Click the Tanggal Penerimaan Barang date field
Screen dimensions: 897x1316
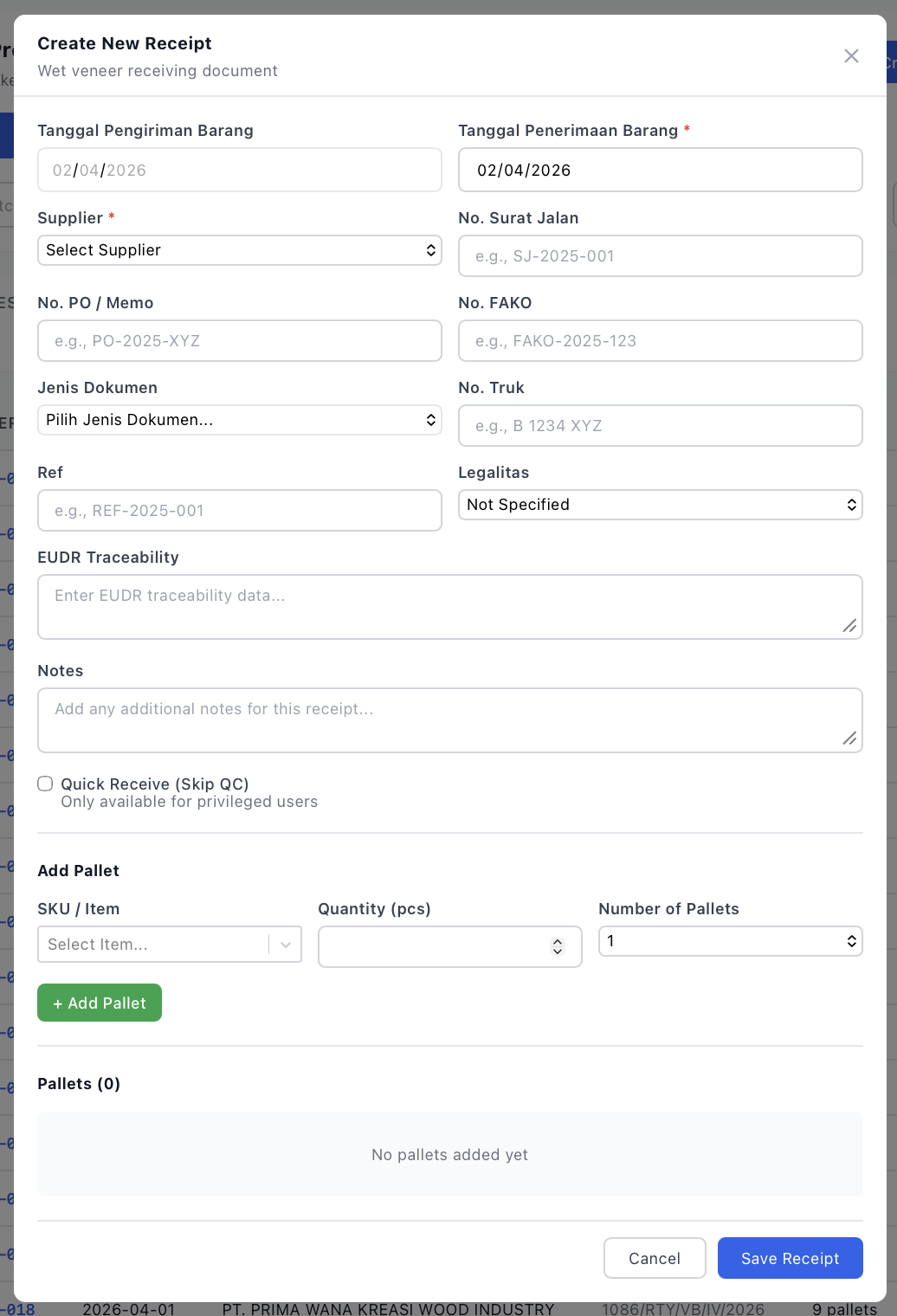tap(660, 171)
